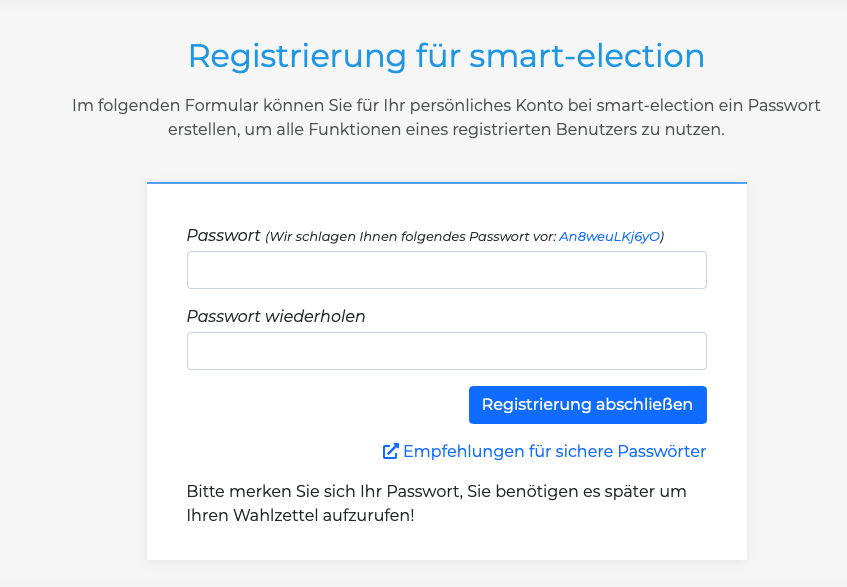Image resolution: width=847 pixels, height=587 pixels.
Task: Click the blue top border of the form card
Action: (x=446, y=183)
